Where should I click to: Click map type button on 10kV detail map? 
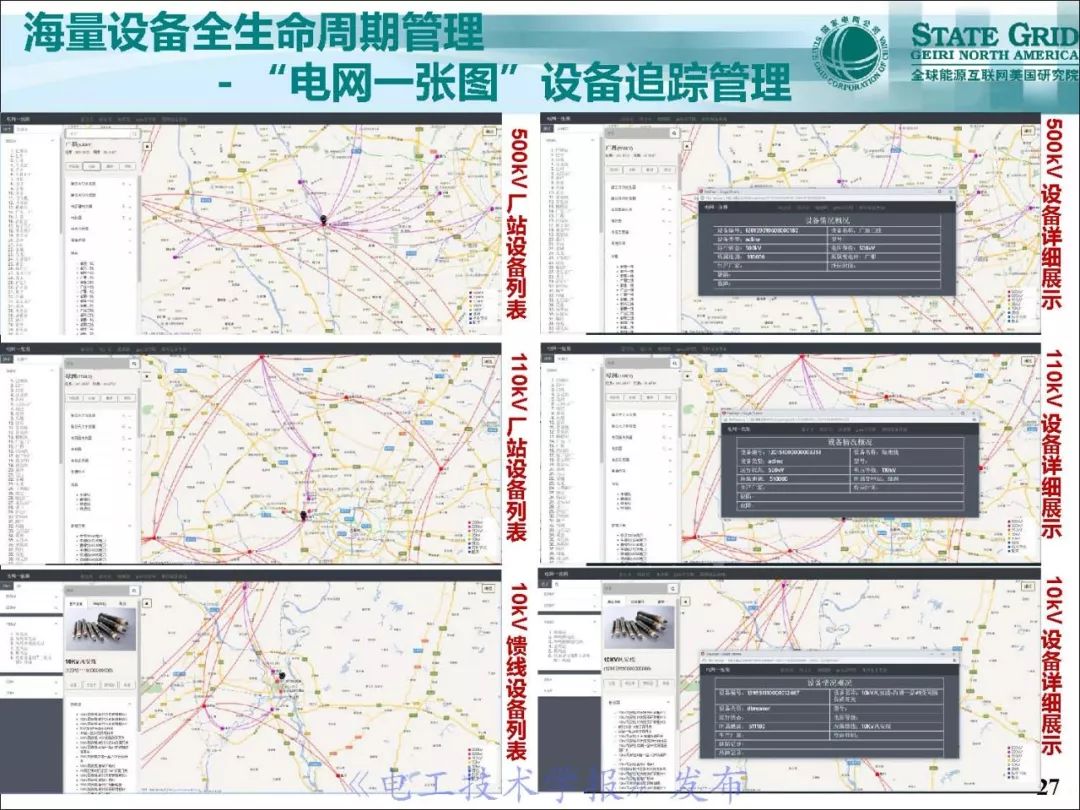pos(1028,586)
